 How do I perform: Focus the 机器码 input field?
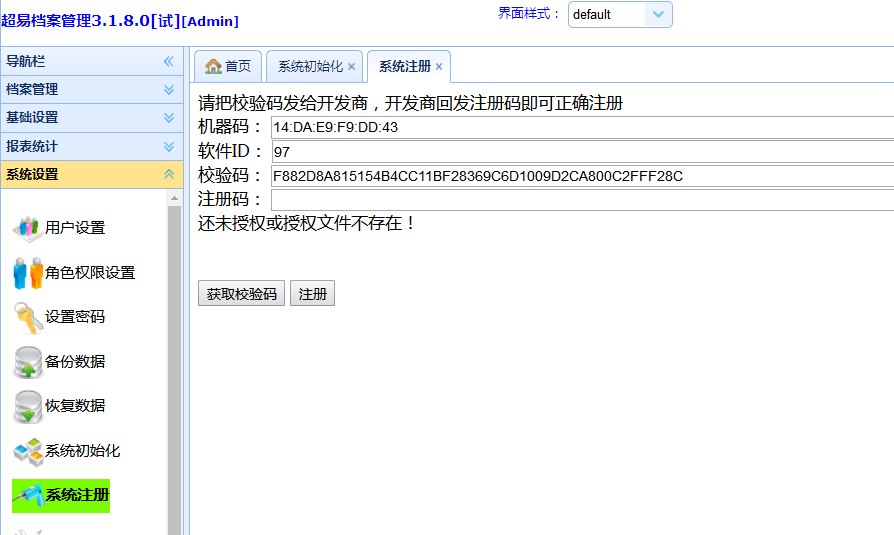click(582, 127)
